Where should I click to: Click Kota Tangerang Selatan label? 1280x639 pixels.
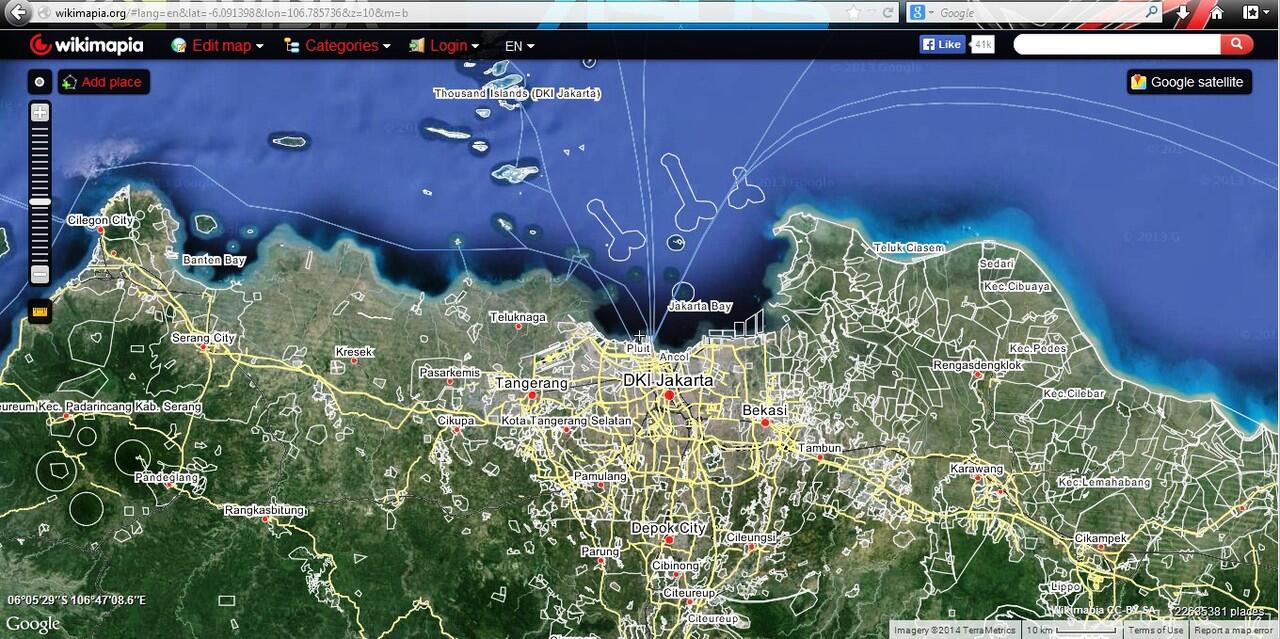pyautogui.click(x=567, y=421)
